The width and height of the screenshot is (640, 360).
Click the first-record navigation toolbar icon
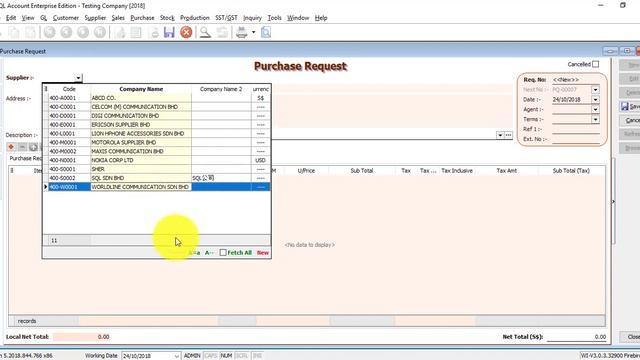click(50, 32)
